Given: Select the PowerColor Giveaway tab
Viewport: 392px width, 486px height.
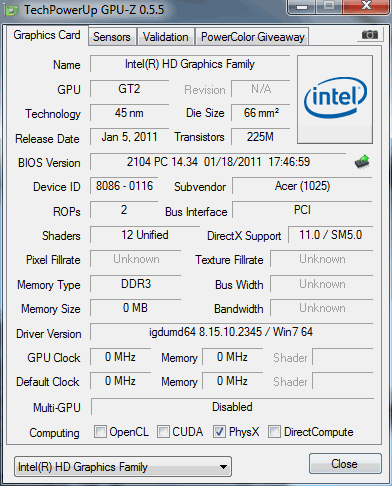Looking at the screenshot, I should (x=253, y=37).
